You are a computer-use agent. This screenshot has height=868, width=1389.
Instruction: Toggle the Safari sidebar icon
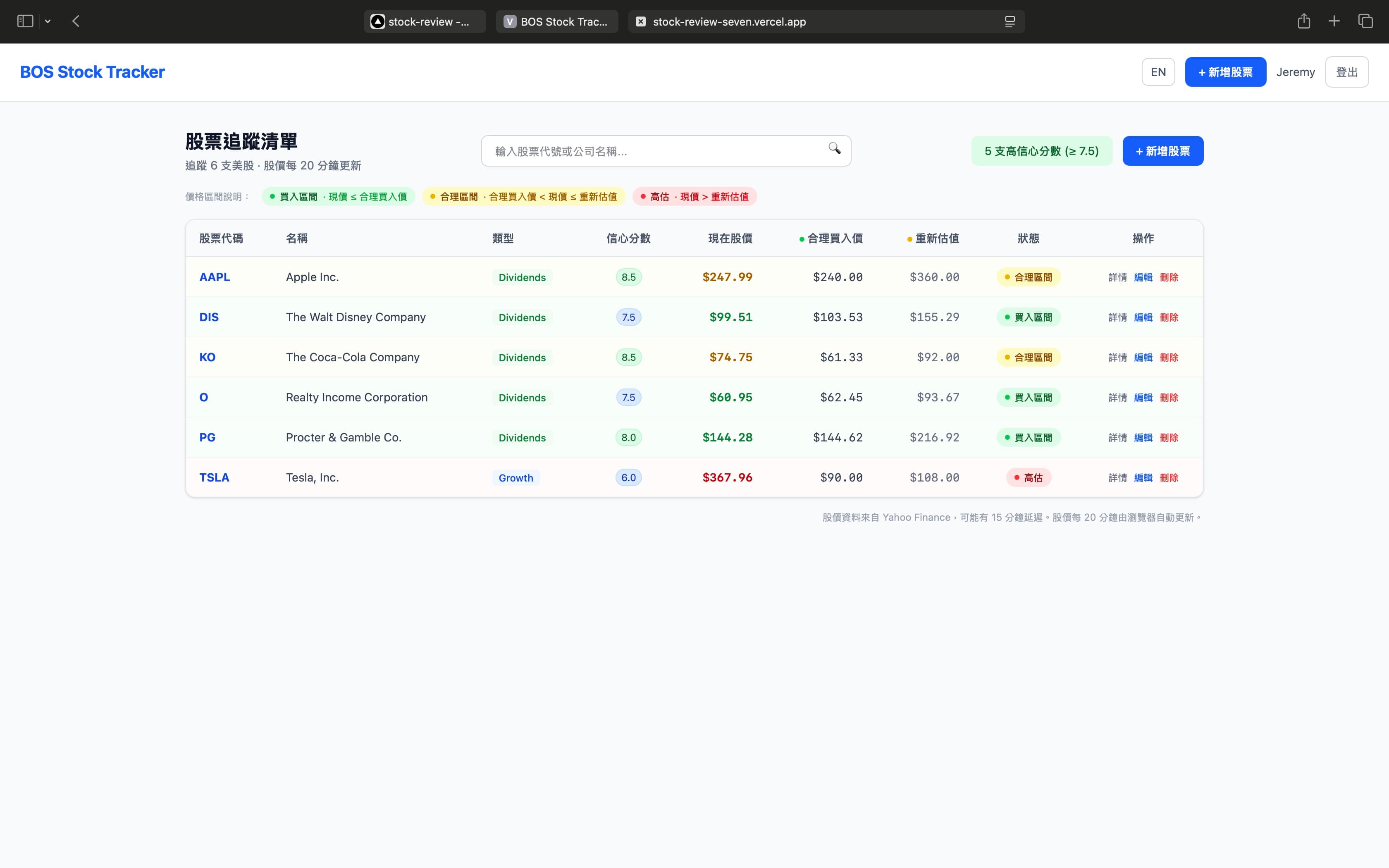coord(25,21)
